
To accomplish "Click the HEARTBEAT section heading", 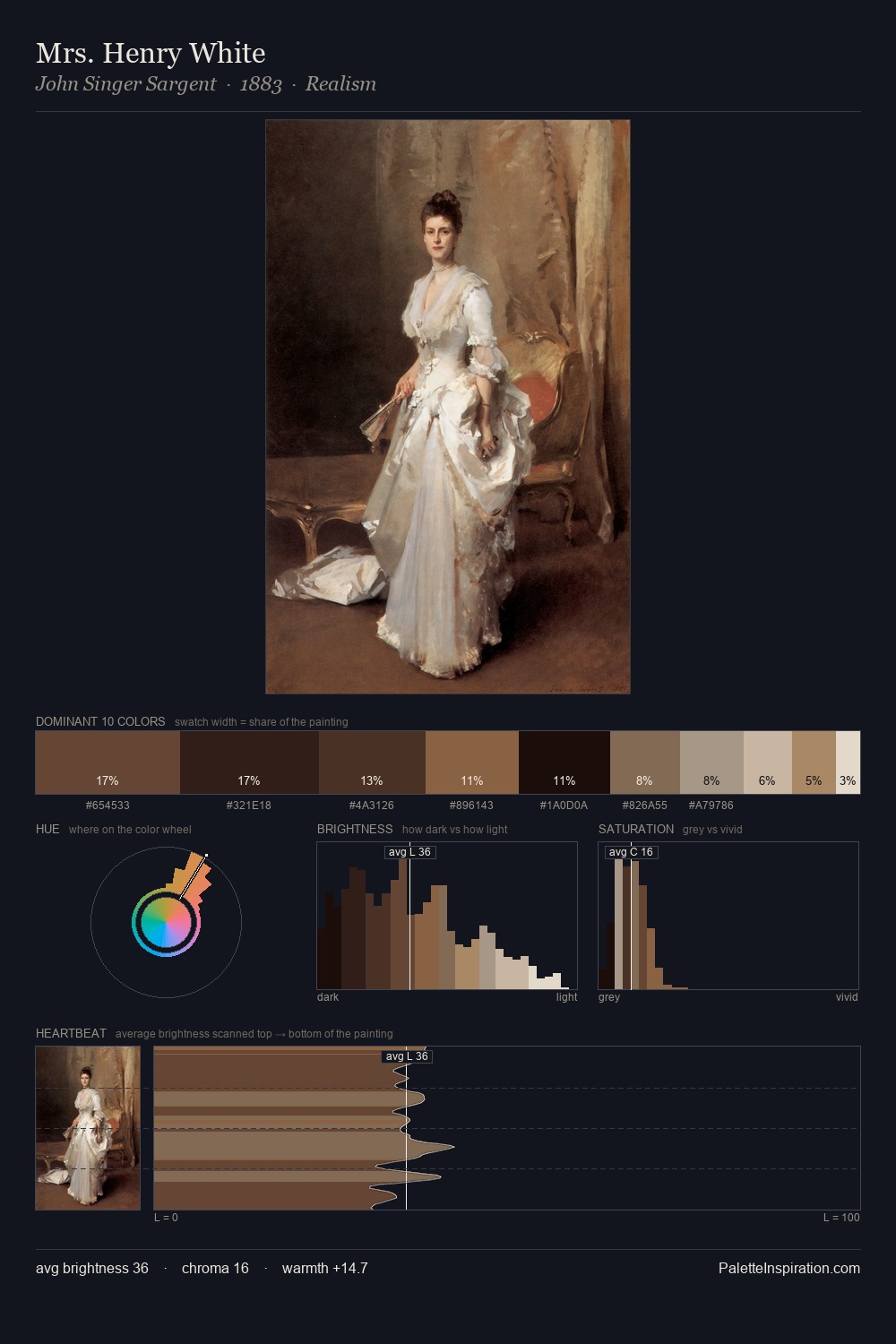I will pos(71,1033).
